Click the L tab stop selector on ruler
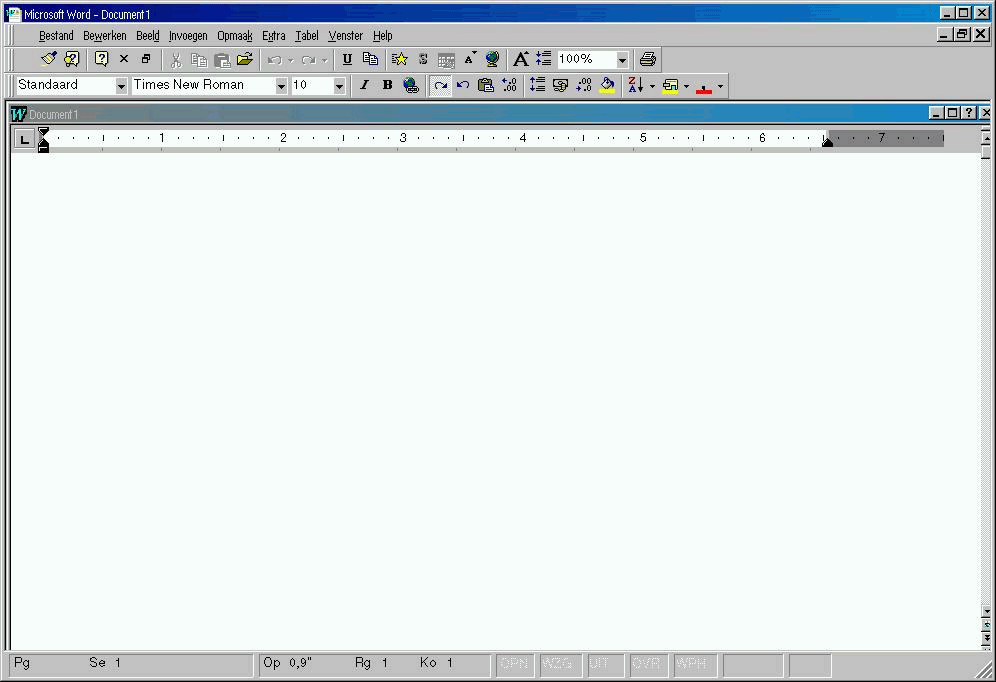Screen dimensions: 996x682 24,139
